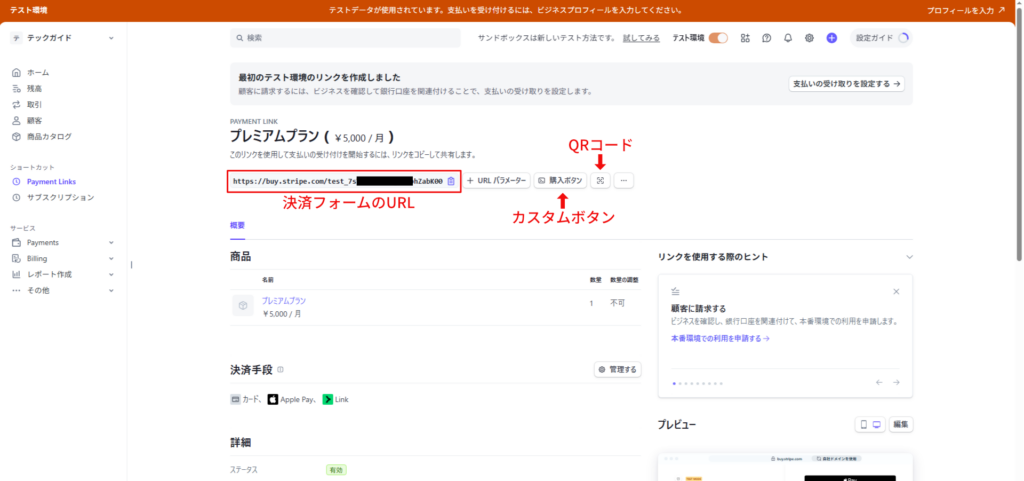Expand the Payments sidebar section chevron
Image resolution: width=1024 pixels, height=481 pixels.
[111, 242]
